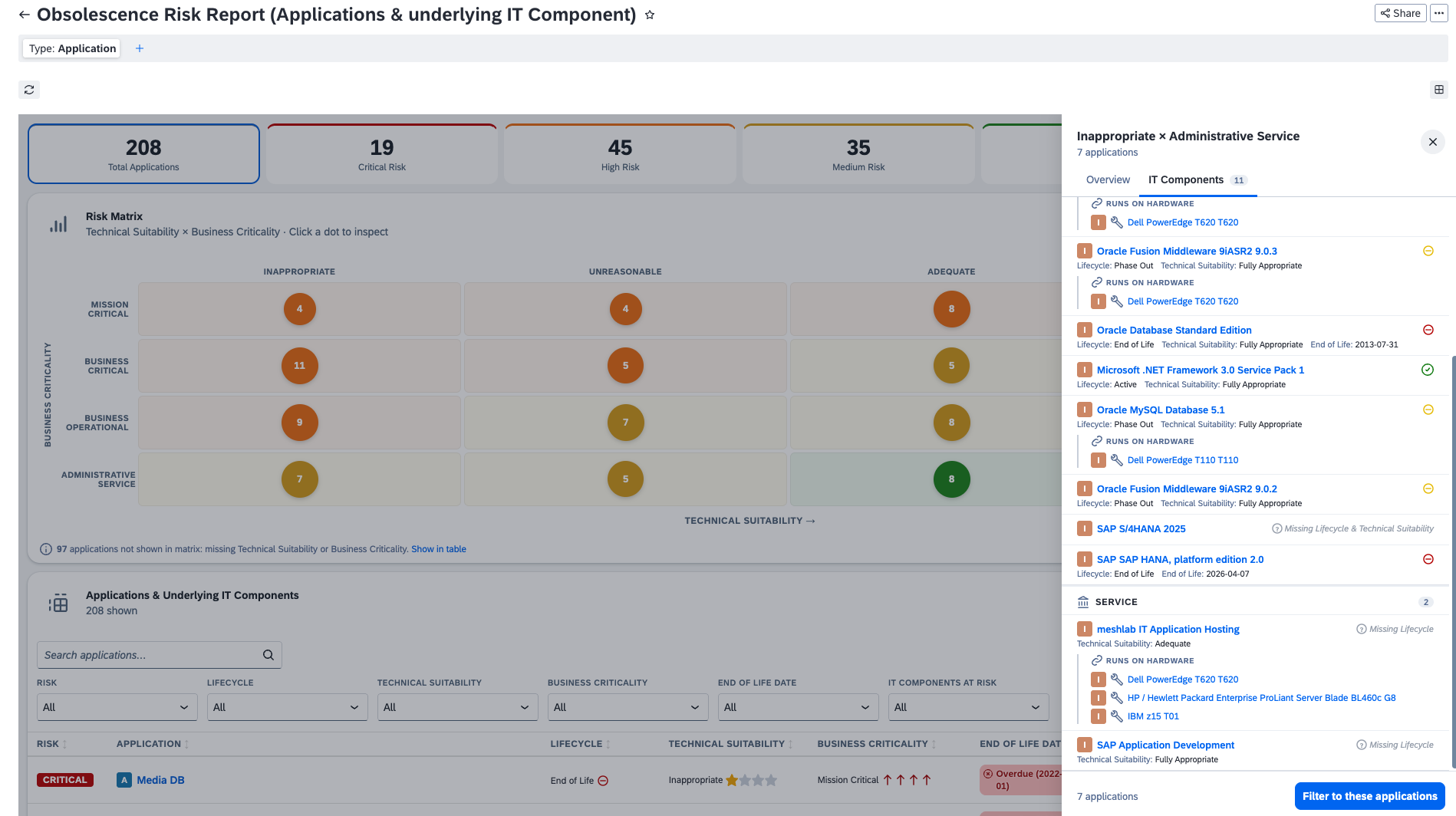
Task: Select the 208 Total Applications card
Action: click(143, 154)
